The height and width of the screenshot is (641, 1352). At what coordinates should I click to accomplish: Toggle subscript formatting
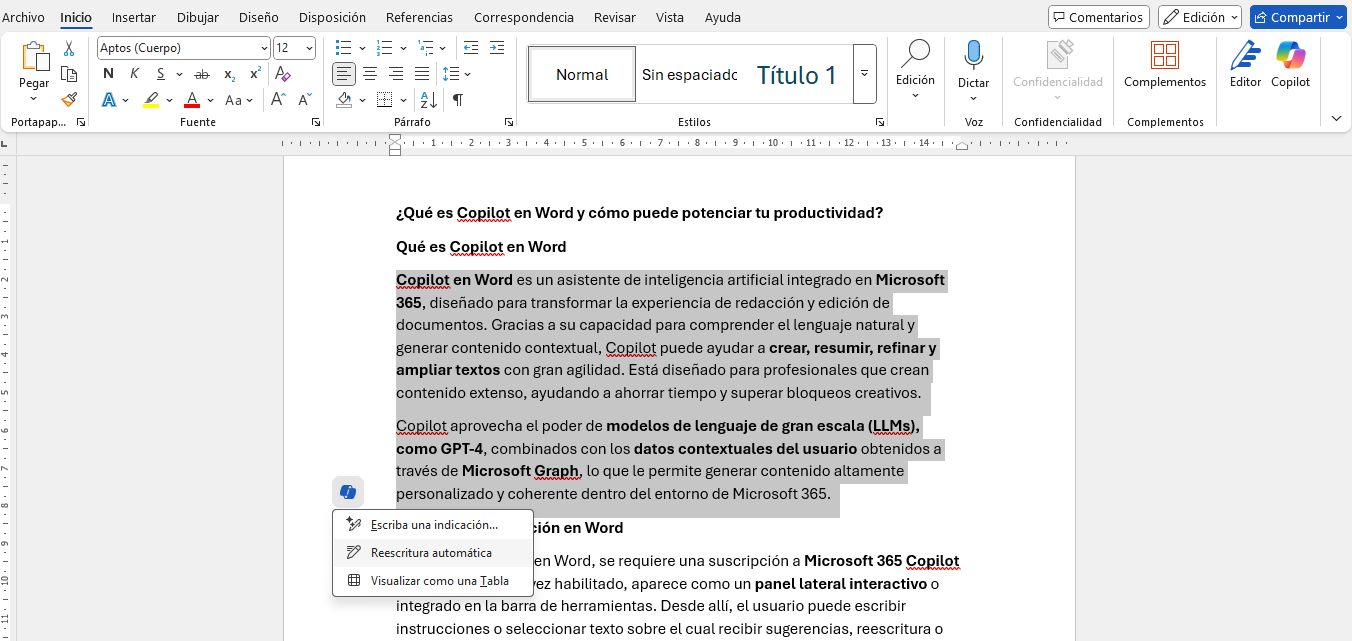[229, 74]
